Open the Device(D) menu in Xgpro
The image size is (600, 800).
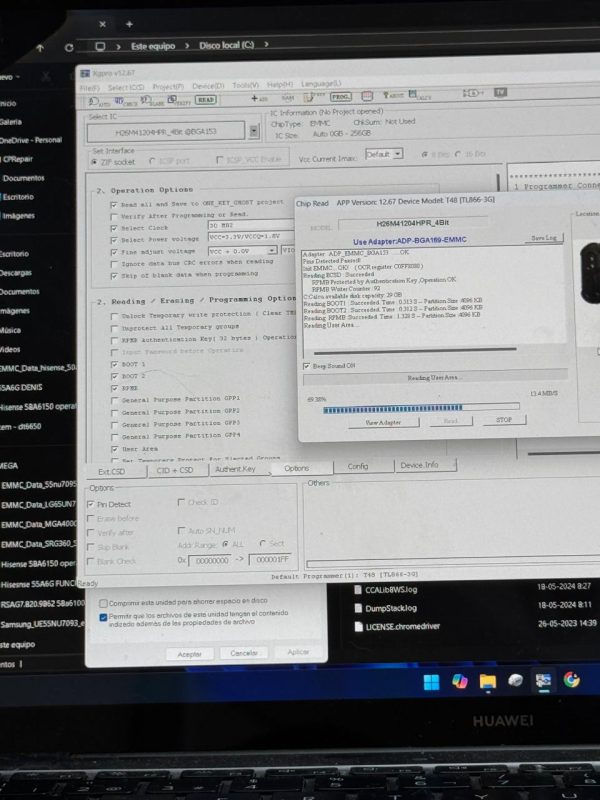pyautogui.click(x=208, y=86)
